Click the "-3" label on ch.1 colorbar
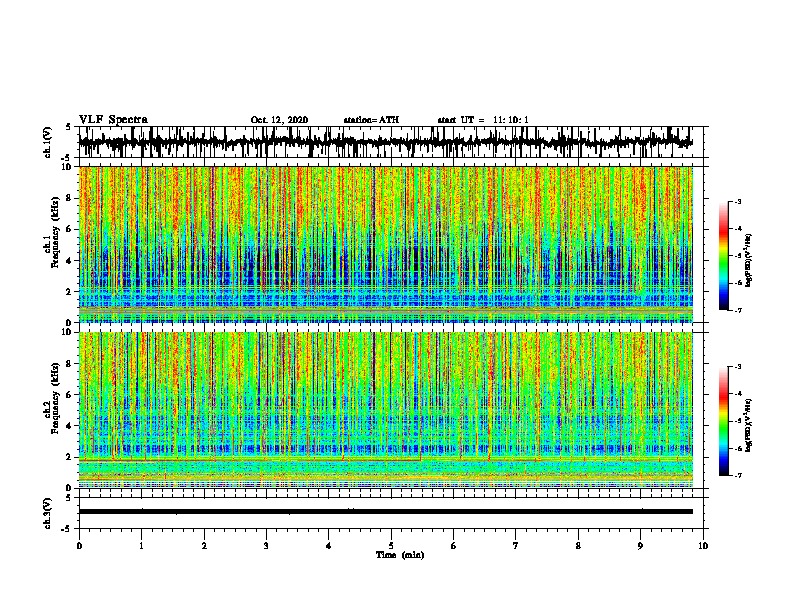Viewport: 792px width, 612px height. 737,202
